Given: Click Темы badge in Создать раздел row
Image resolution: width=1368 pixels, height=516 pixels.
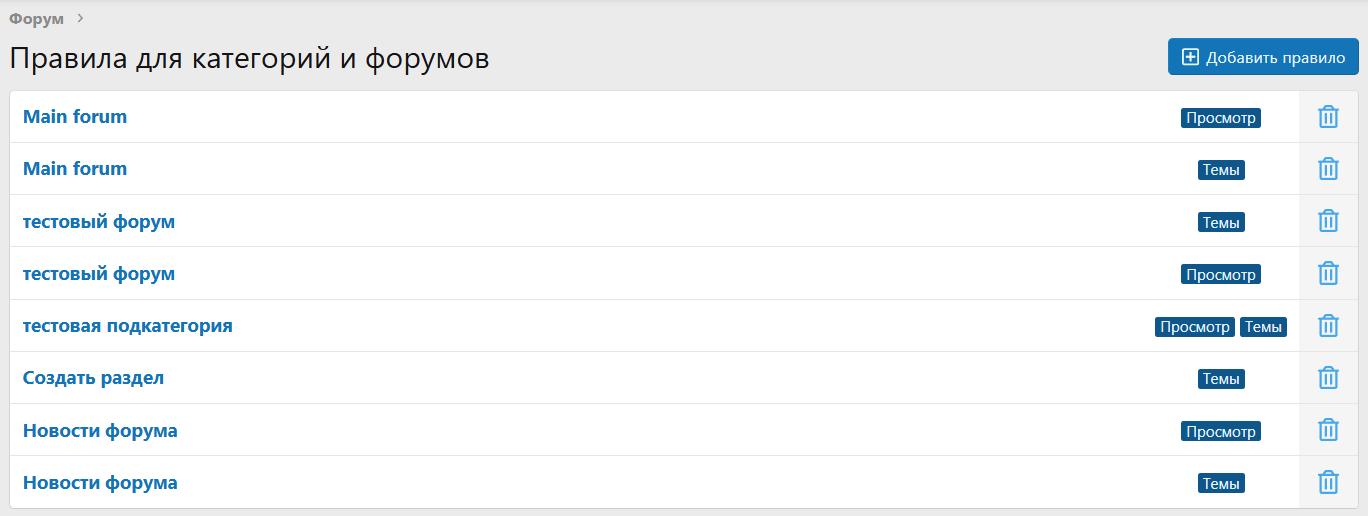Looking at the screenshot, I should tap(1221, 379).
